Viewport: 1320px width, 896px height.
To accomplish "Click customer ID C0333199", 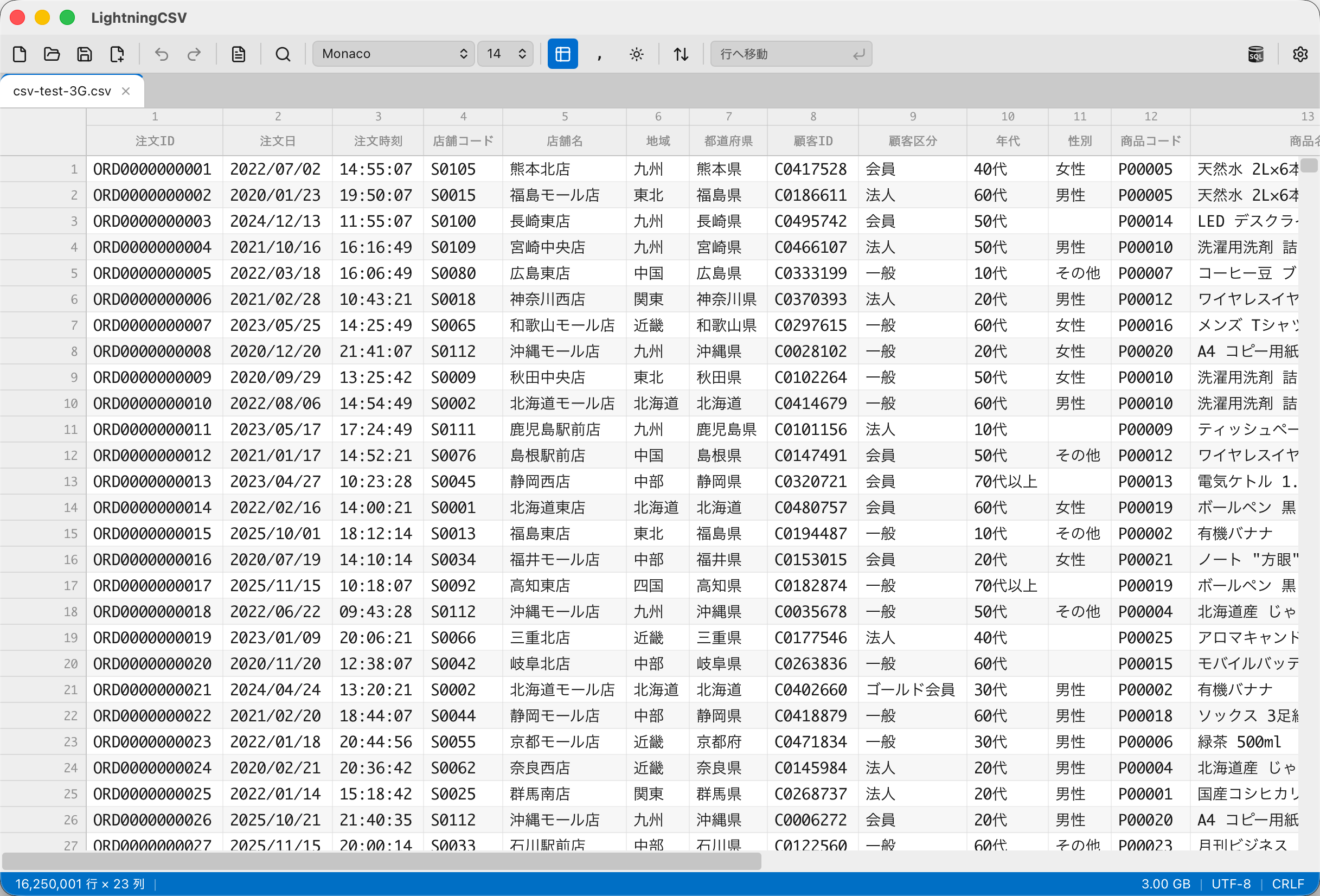I will coord(813,273).
